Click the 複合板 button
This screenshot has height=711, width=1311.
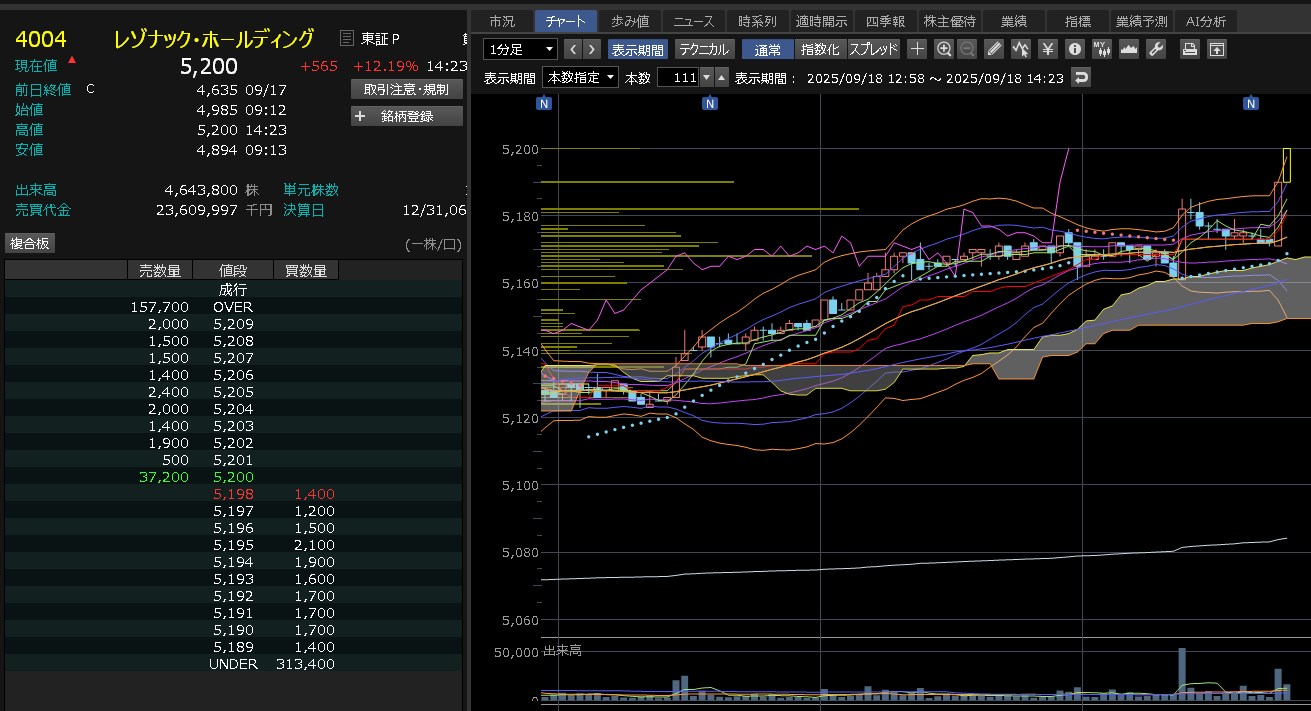click(x=30, y=243)
